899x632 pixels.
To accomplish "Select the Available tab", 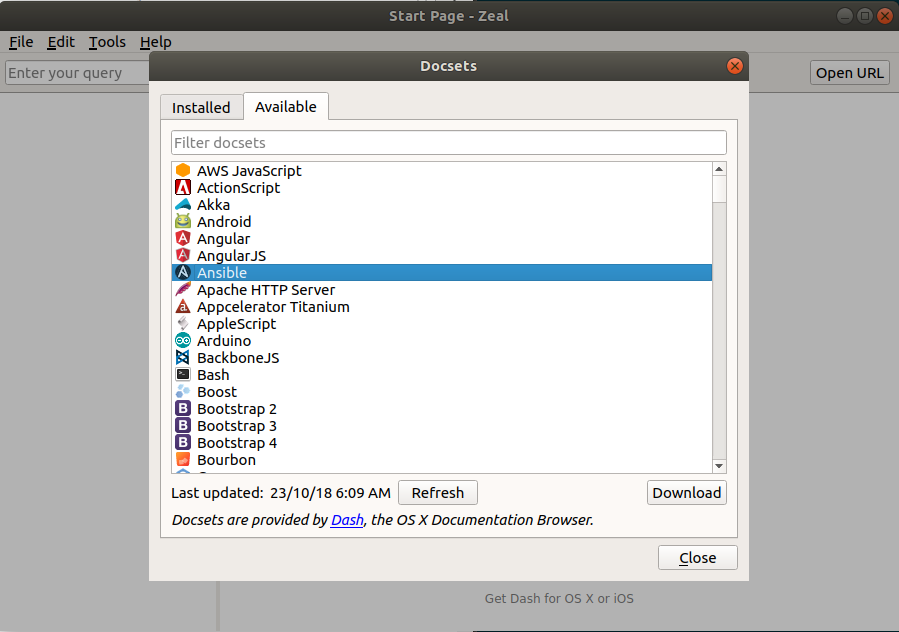I will coord(286,107).
